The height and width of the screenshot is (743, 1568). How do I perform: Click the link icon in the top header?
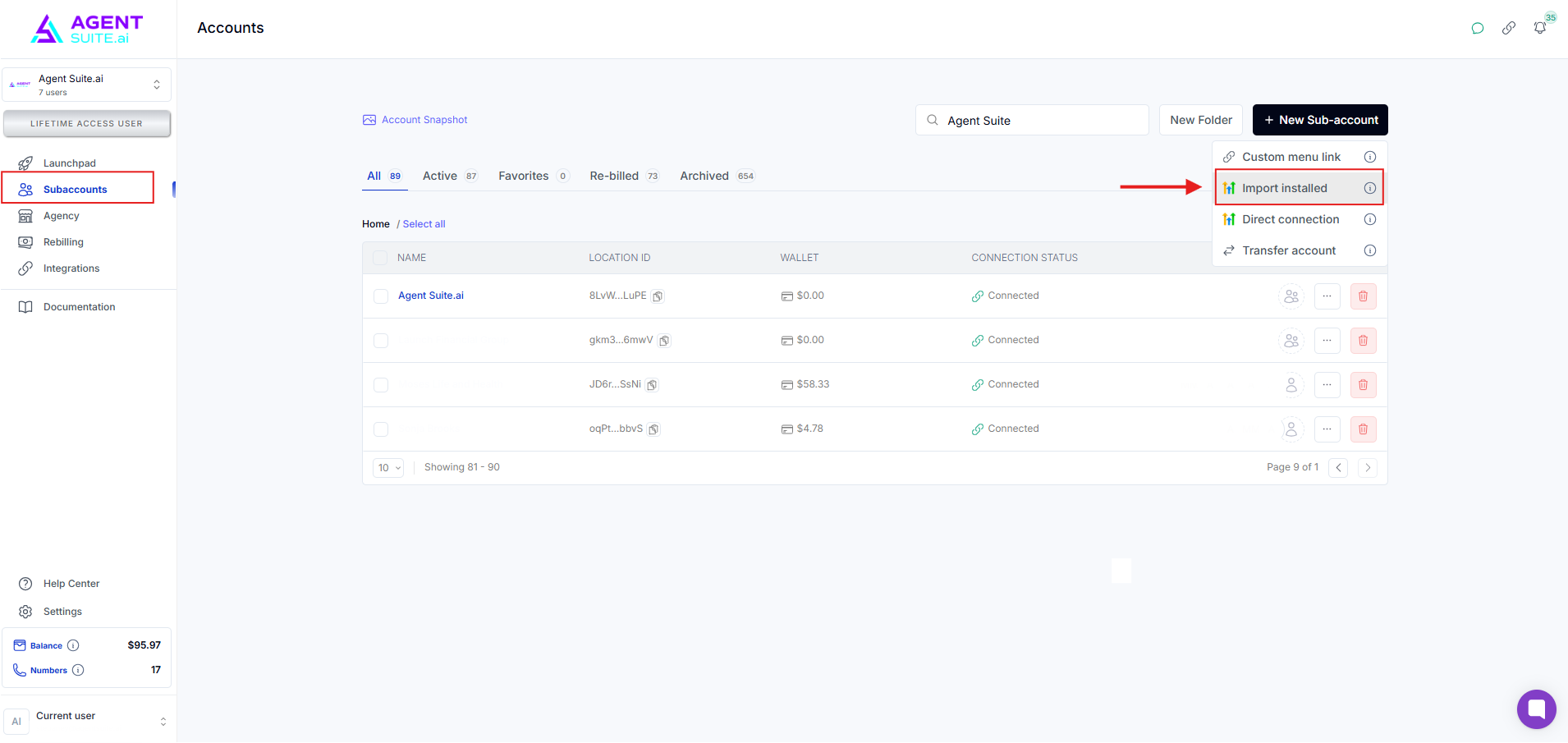(x=1509, y=28)
